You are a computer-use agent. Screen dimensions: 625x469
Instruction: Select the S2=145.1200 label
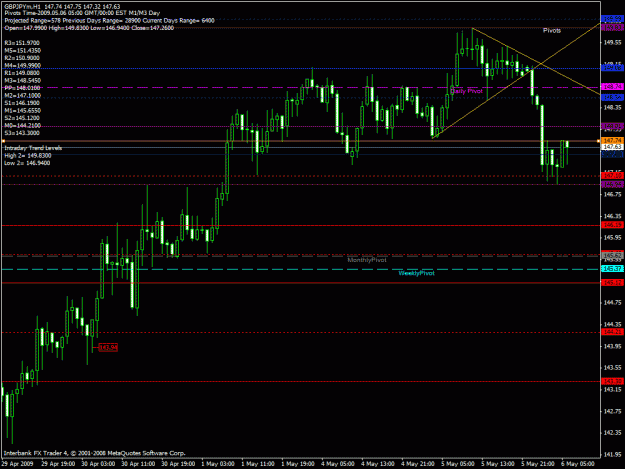pyautogui.click(x=22, y=118)
